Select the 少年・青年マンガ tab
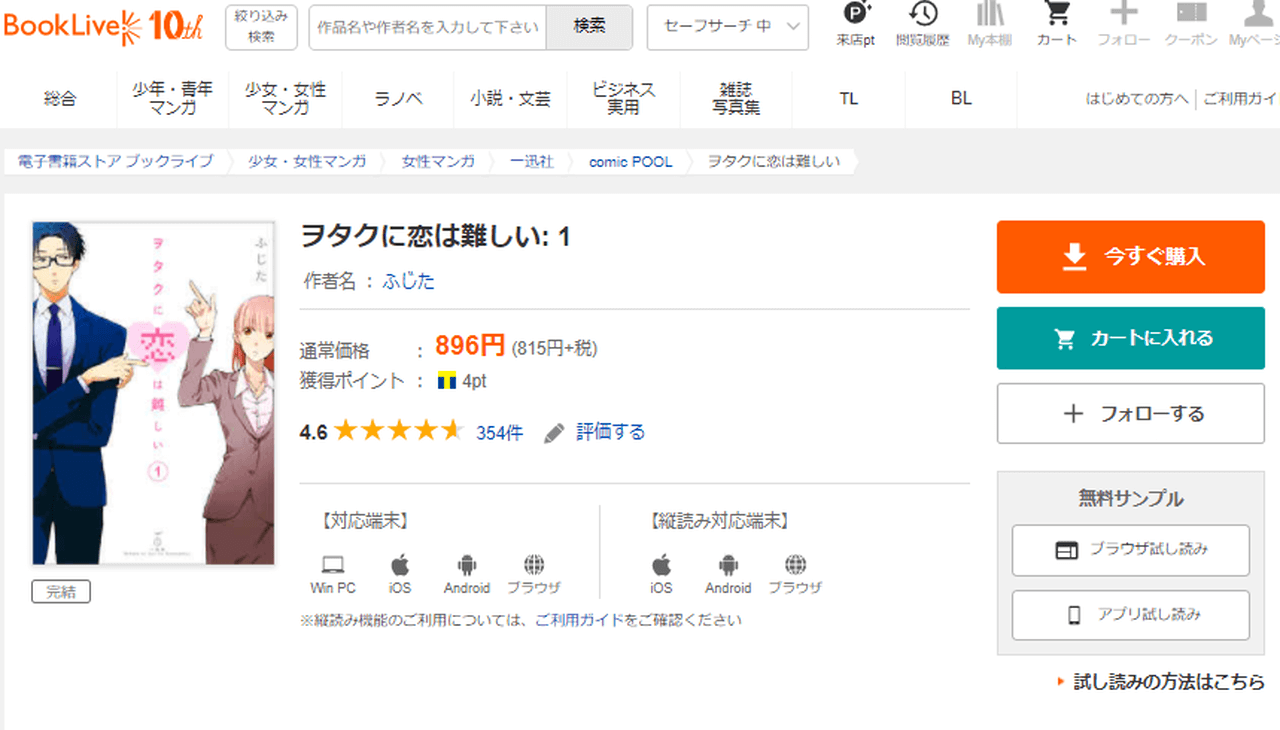Viewport: 1280px width, 730px height. click(173, 98)
